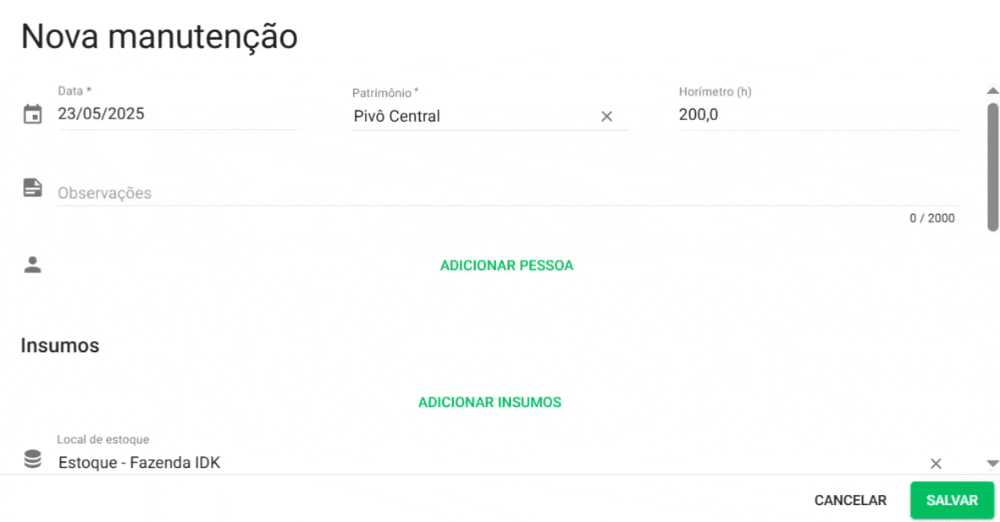Click the stock database icon
The width and height of the screenshot is (1000, 522).
tap(33, 459)
